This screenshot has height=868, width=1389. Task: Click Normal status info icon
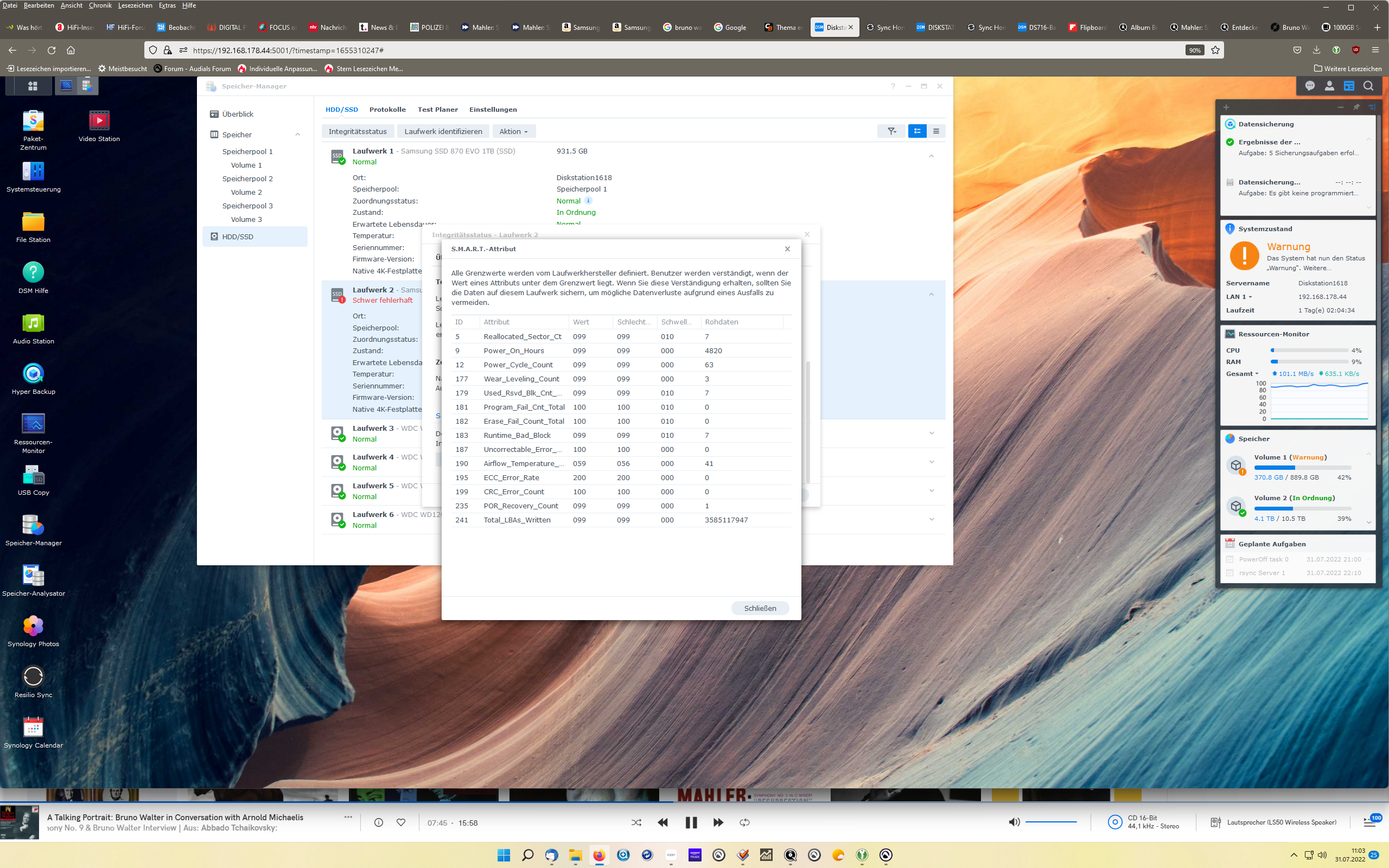point(588,201)
